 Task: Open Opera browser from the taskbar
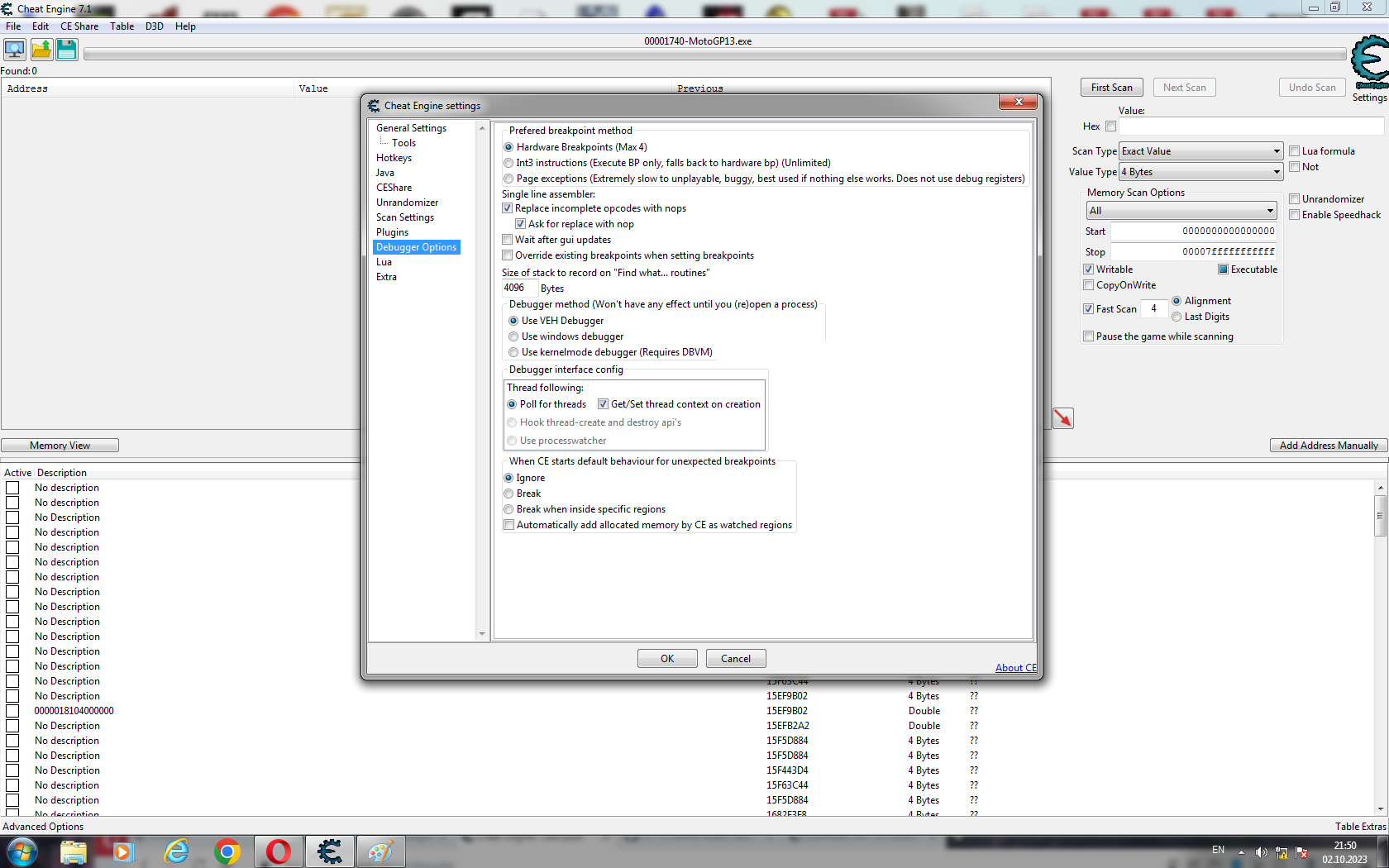tap(279, 851)
